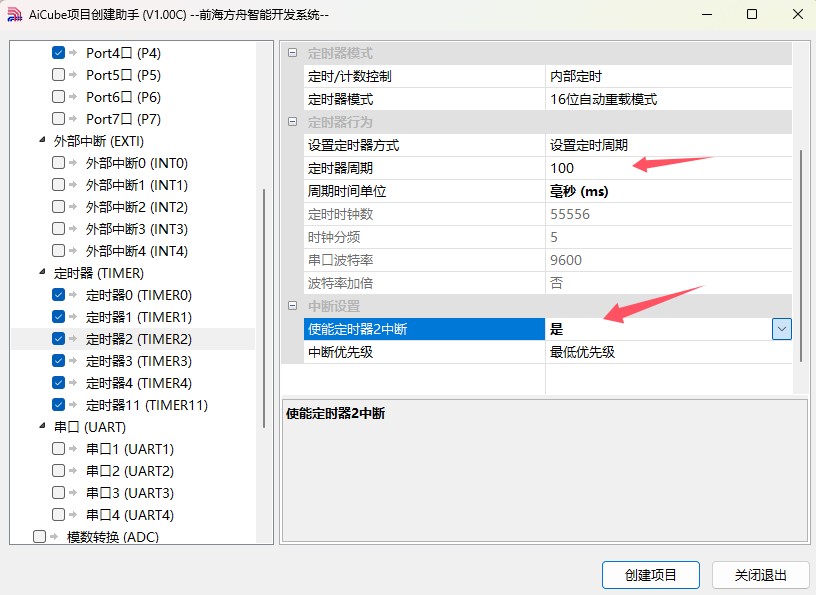This screenshot has width=816, height=595.
Task: Uncheck 定时器0 (TIMER0) checkbox
Action: [58, 295]
